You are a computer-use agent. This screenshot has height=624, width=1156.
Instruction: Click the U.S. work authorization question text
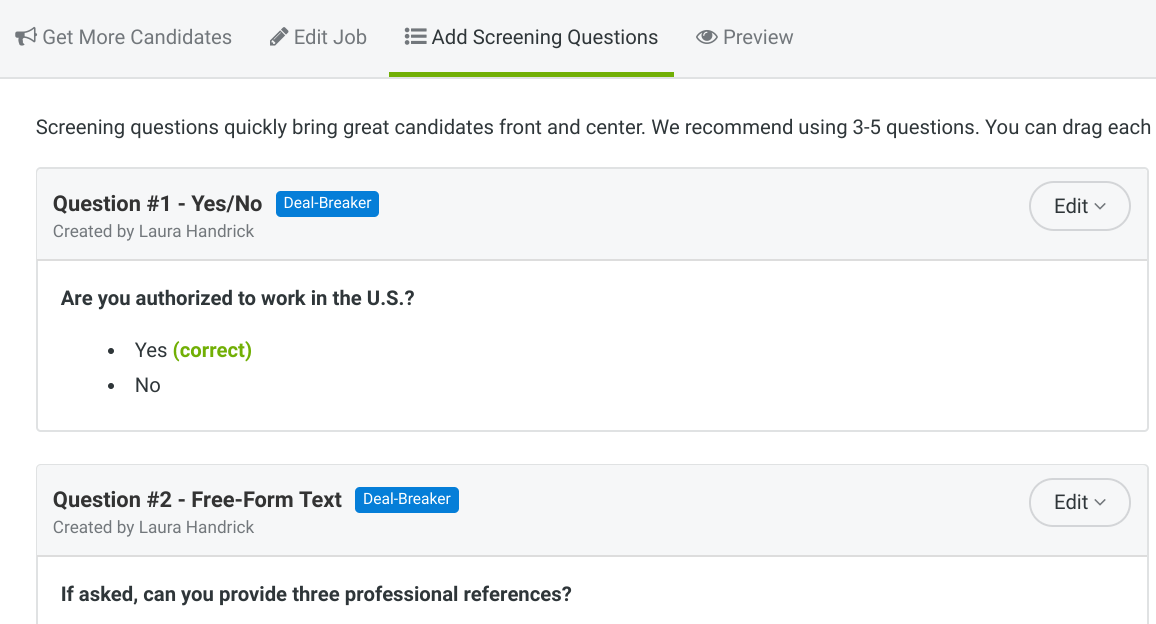click(x=237, y=298)
